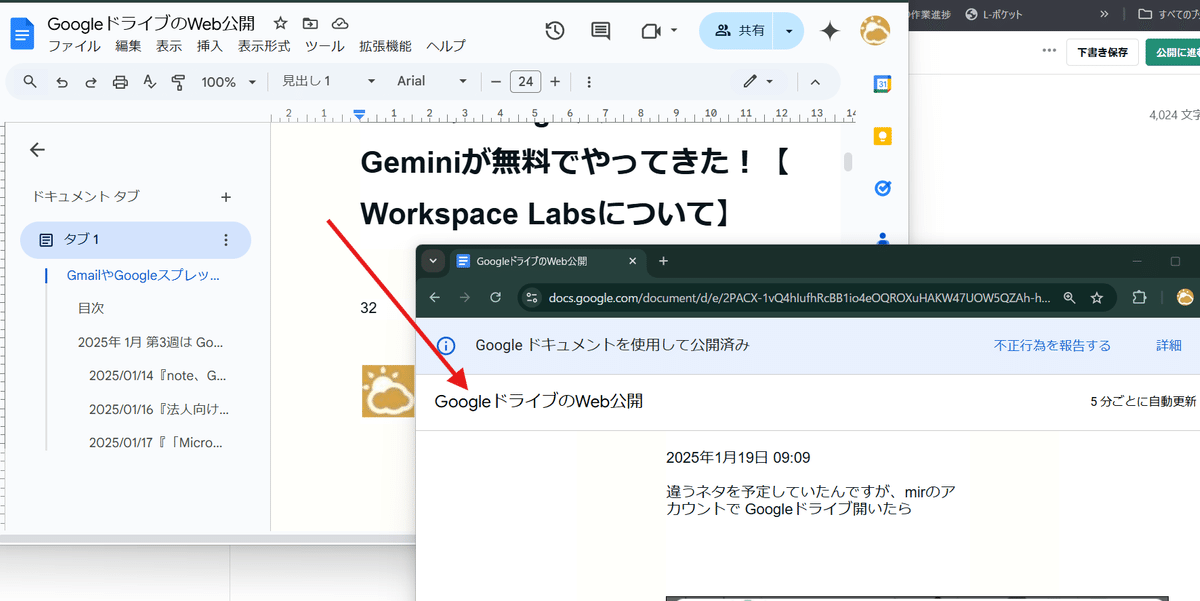Open the 拡張機能 menu
The width and height of the screenshot is (1200, 601).
(385, 46)
